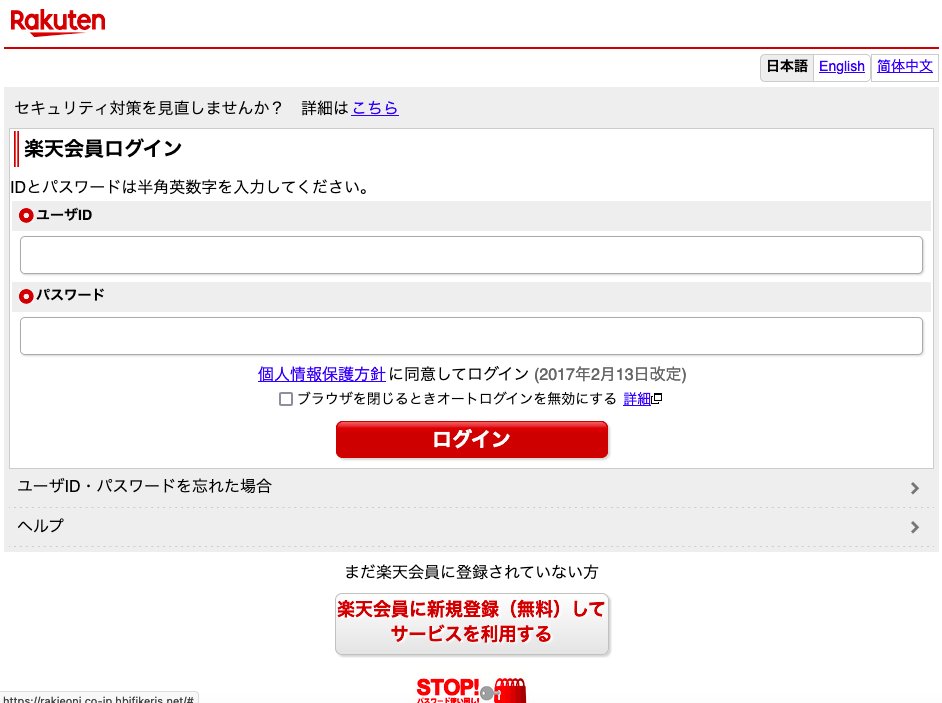The image size is (942, 703).
Task: Open the 個人情報保護方針 link
Action: pos(321,374)
